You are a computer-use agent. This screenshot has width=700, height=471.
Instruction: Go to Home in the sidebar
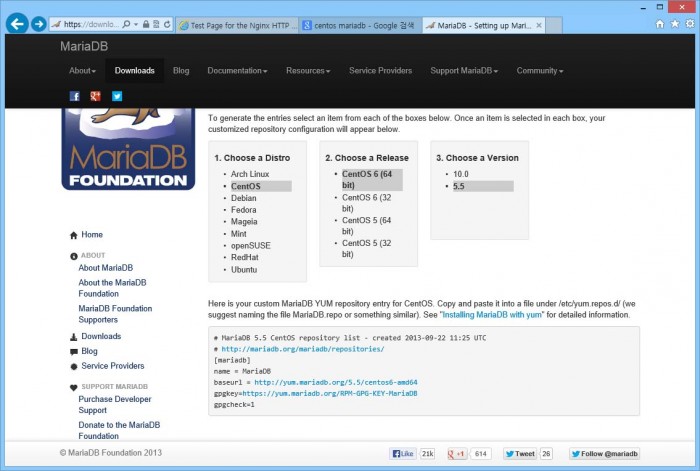pyautogui.click(x=92, y=235)
